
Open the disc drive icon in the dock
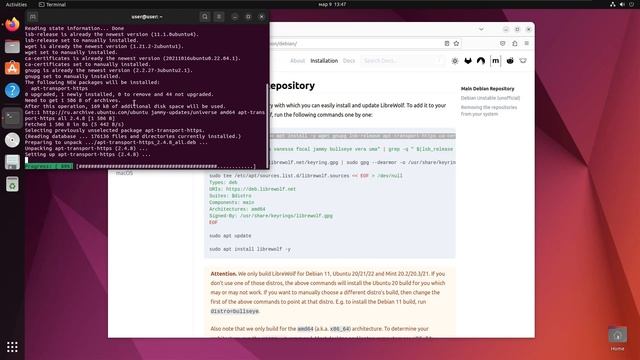pos(12,140)
